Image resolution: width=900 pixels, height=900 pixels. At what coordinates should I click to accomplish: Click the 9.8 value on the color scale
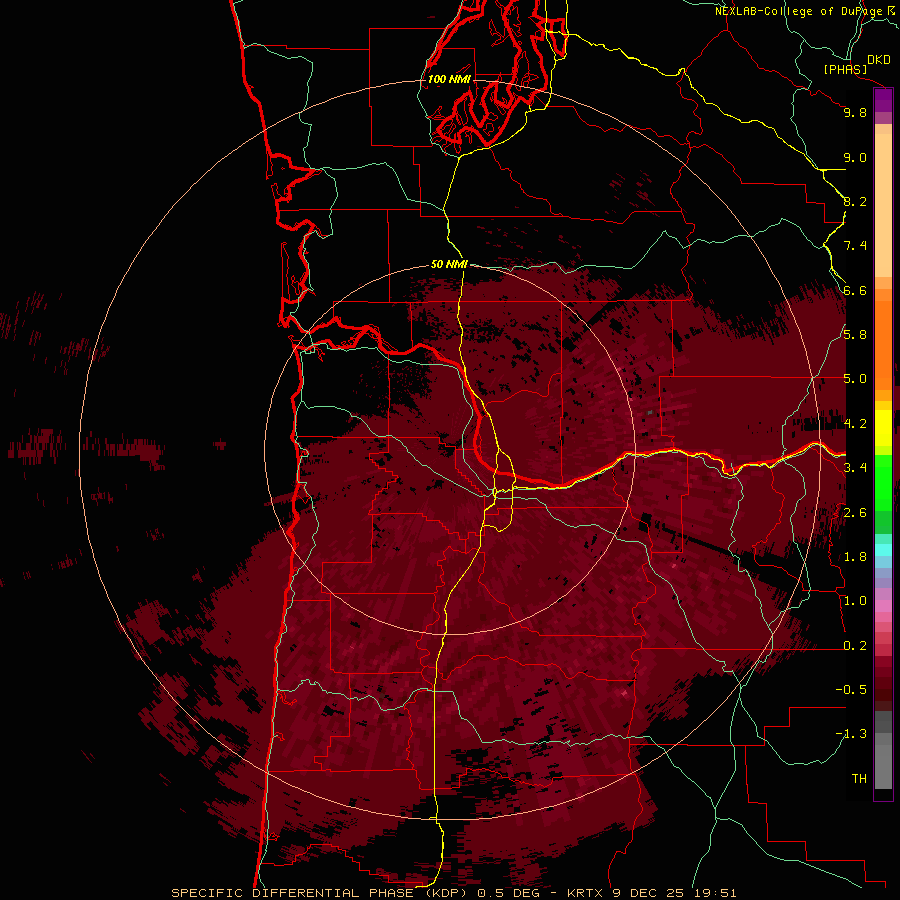pos(855,112)
